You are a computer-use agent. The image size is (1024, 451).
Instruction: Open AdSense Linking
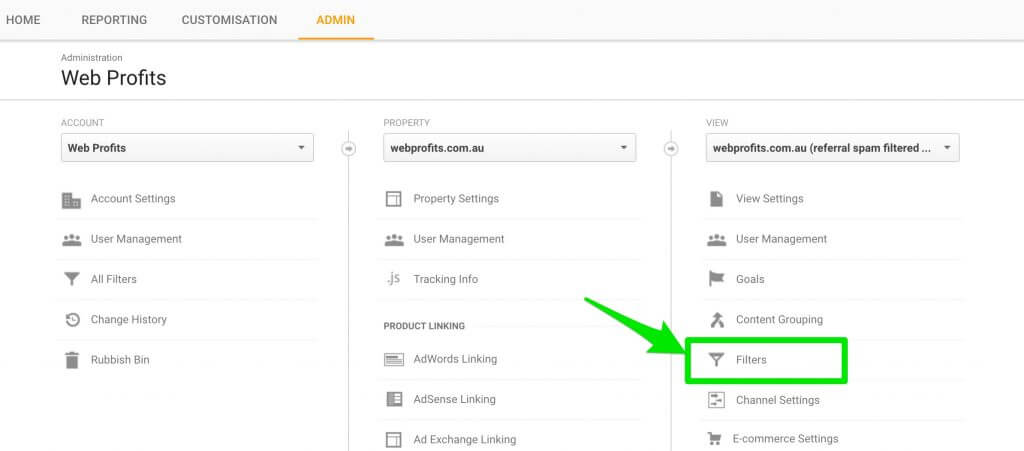455,399
